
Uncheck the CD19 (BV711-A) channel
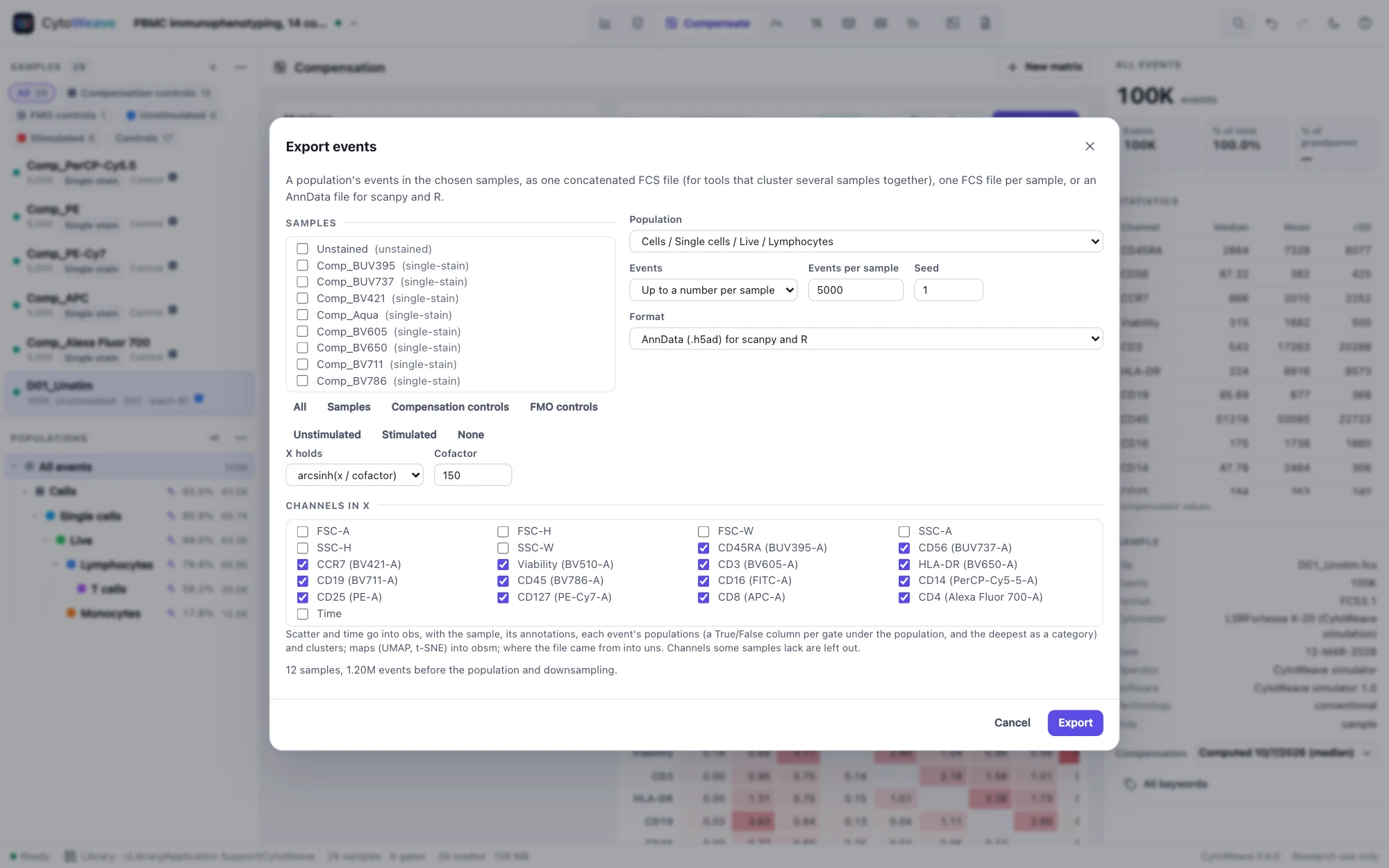[303, 581]
